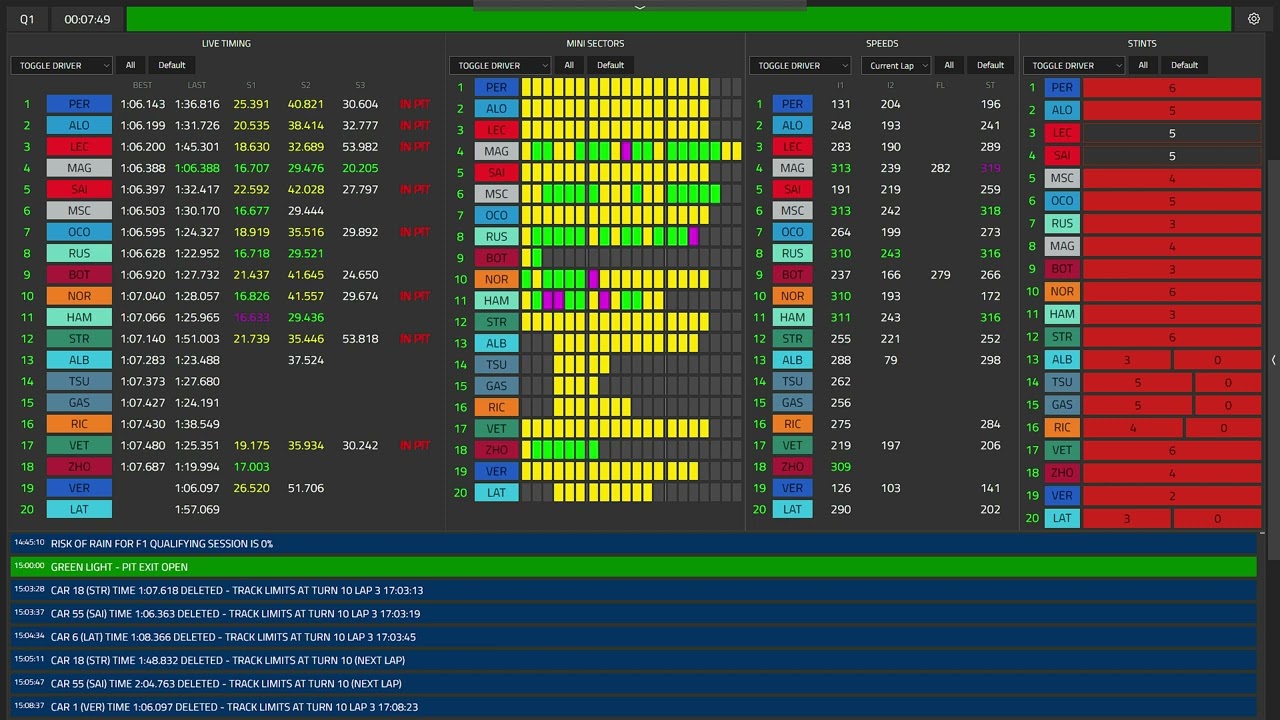Open the risk of rain 0% message
Image resolution: width=1280 pixels, height=720 pixels.
633,544
